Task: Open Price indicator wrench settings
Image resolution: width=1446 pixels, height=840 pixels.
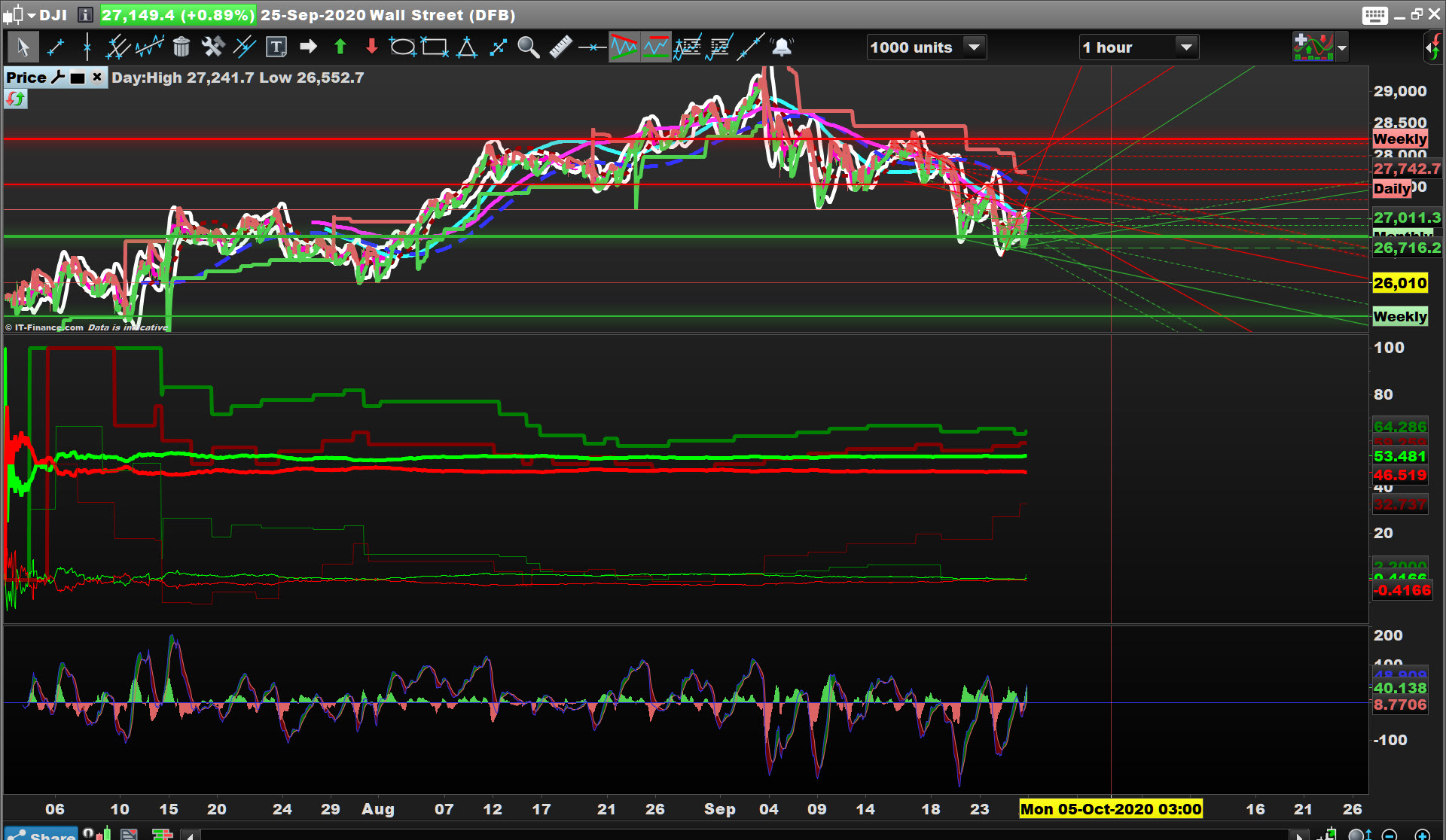Action: point(58,78)
